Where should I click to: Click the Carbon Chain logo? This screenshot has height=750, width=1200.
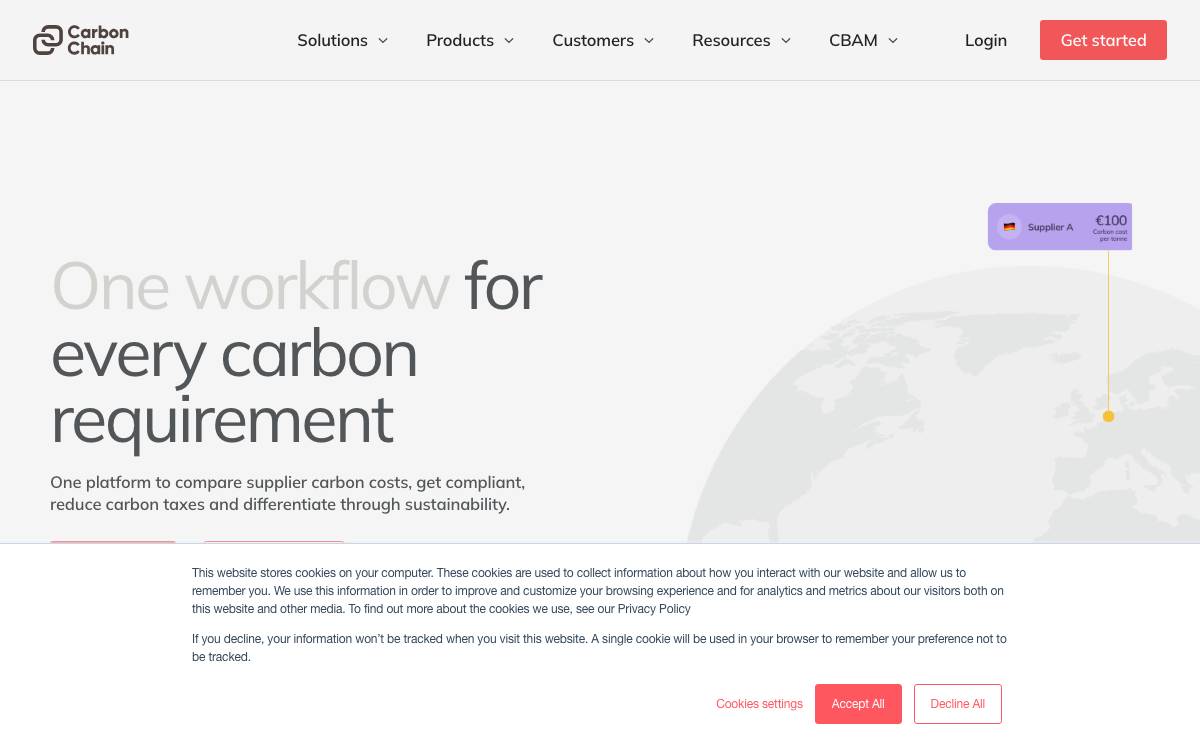[x=81, y=40]
